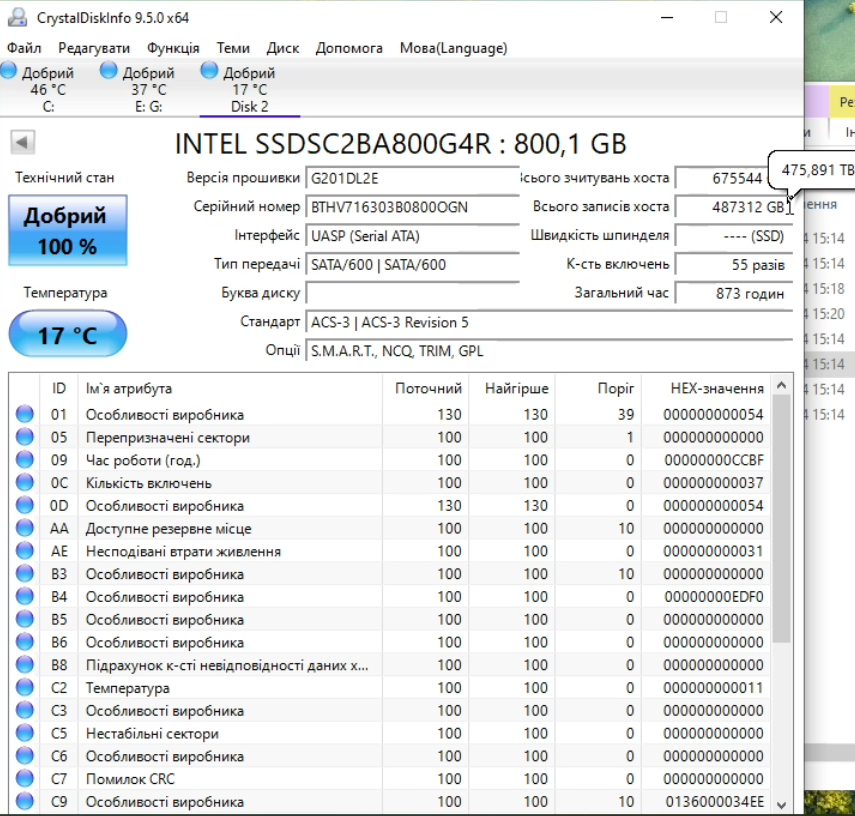Click the status icon of attribute C3
The image size is (855, 816).
pos(25,711)
